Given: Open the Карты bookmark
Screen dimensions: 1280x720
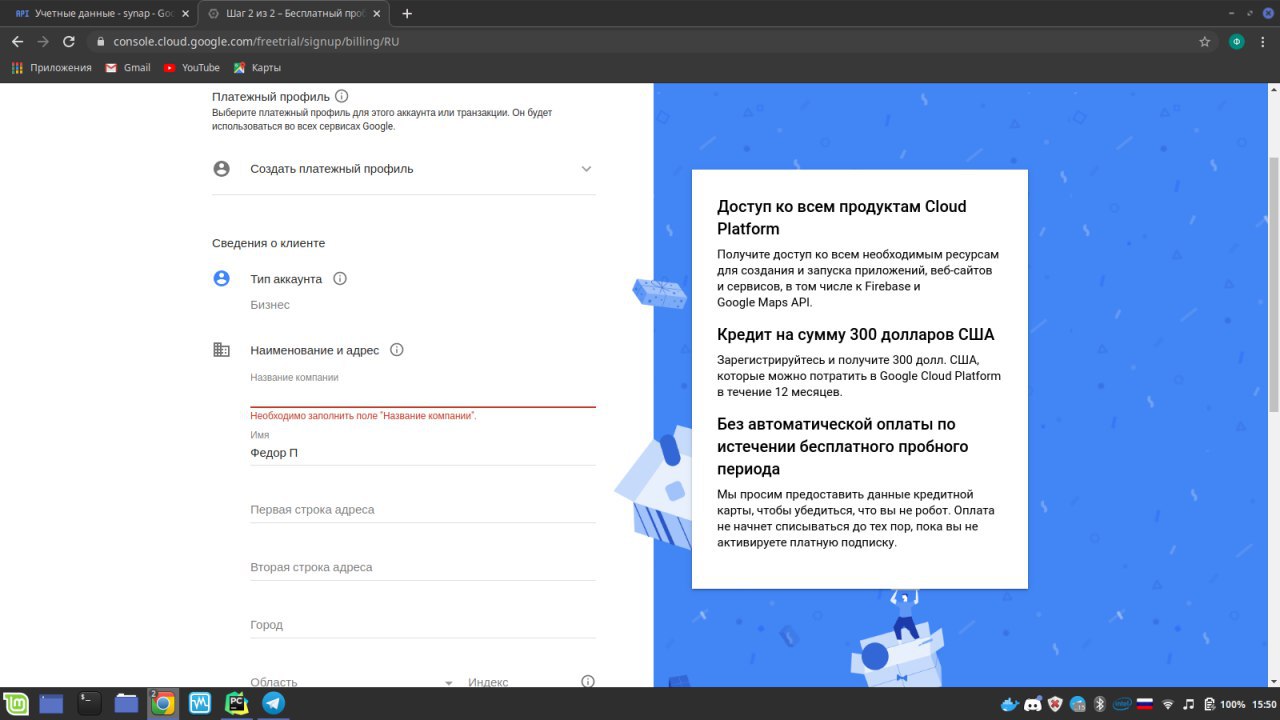Looking at the screenshot, I should 257,68.
